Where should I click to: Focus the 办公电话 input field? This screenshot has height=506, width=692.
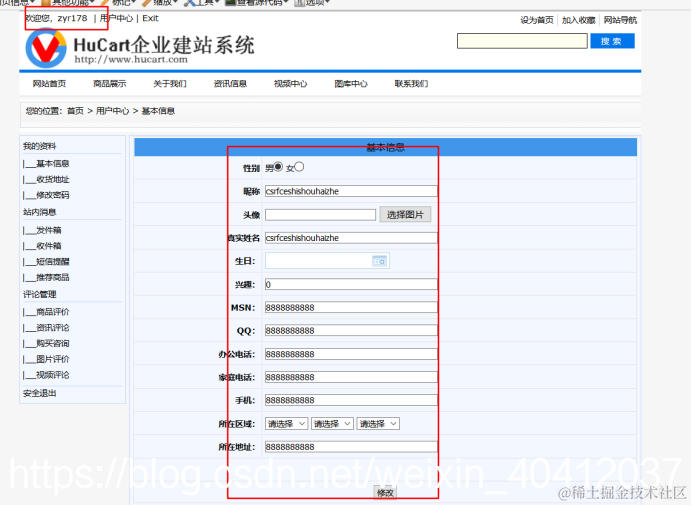[351, 354]
